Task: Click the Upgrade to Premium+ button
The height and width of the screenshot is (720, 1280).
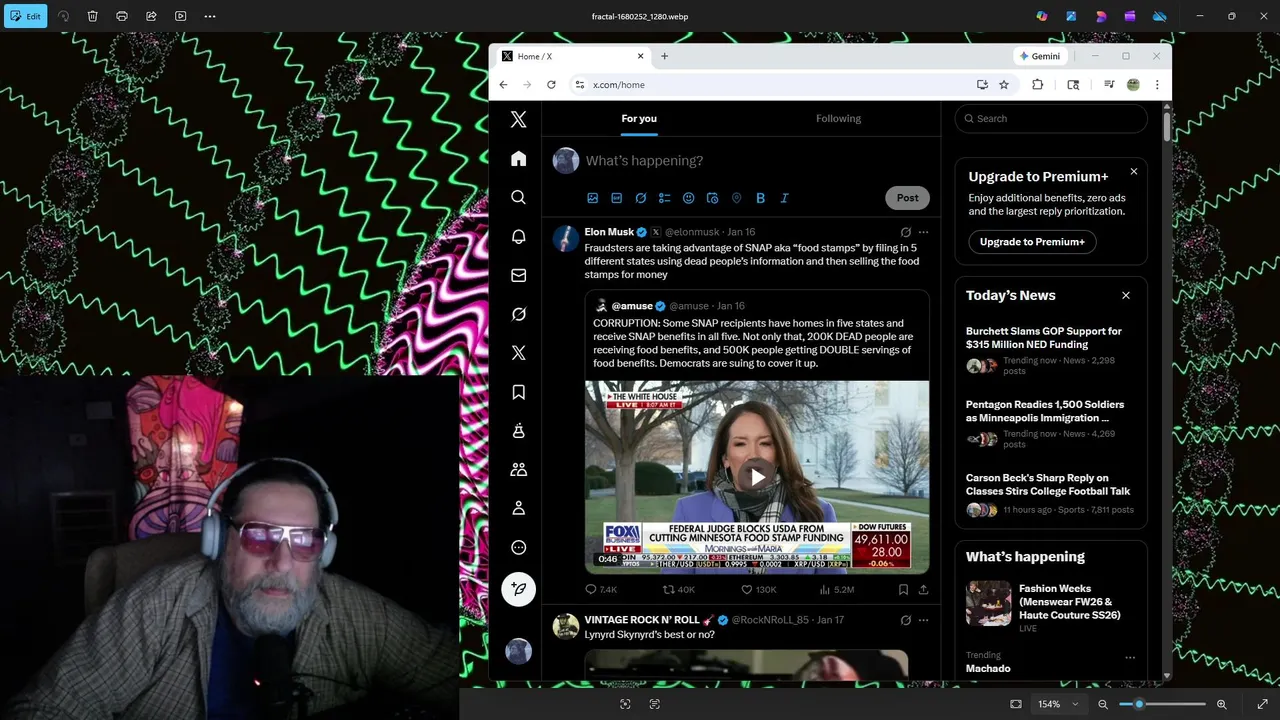Action: tap(1032, 242)
